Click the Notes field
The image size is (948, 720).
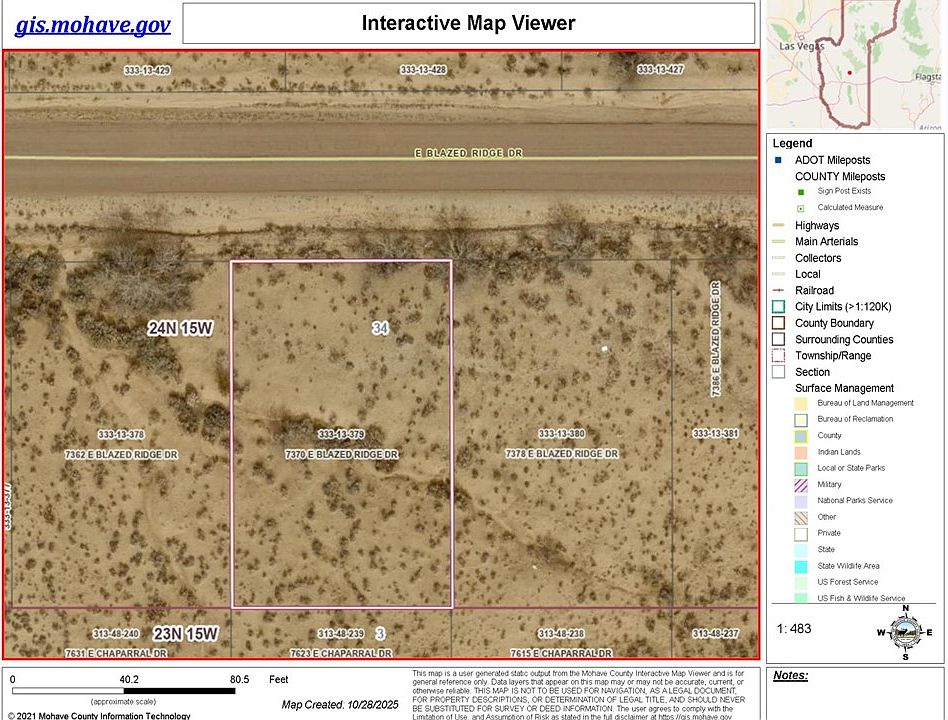pos(855,693)
